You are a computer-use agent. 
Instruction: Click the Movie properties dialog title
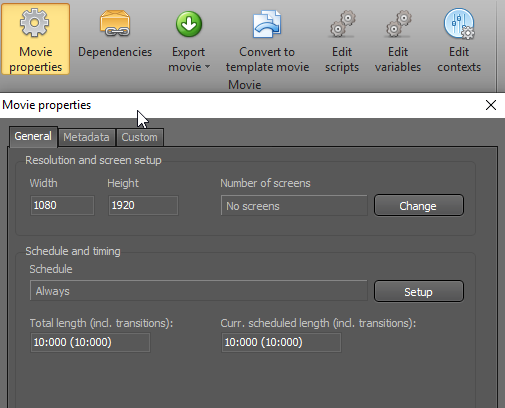coord(47,105)
